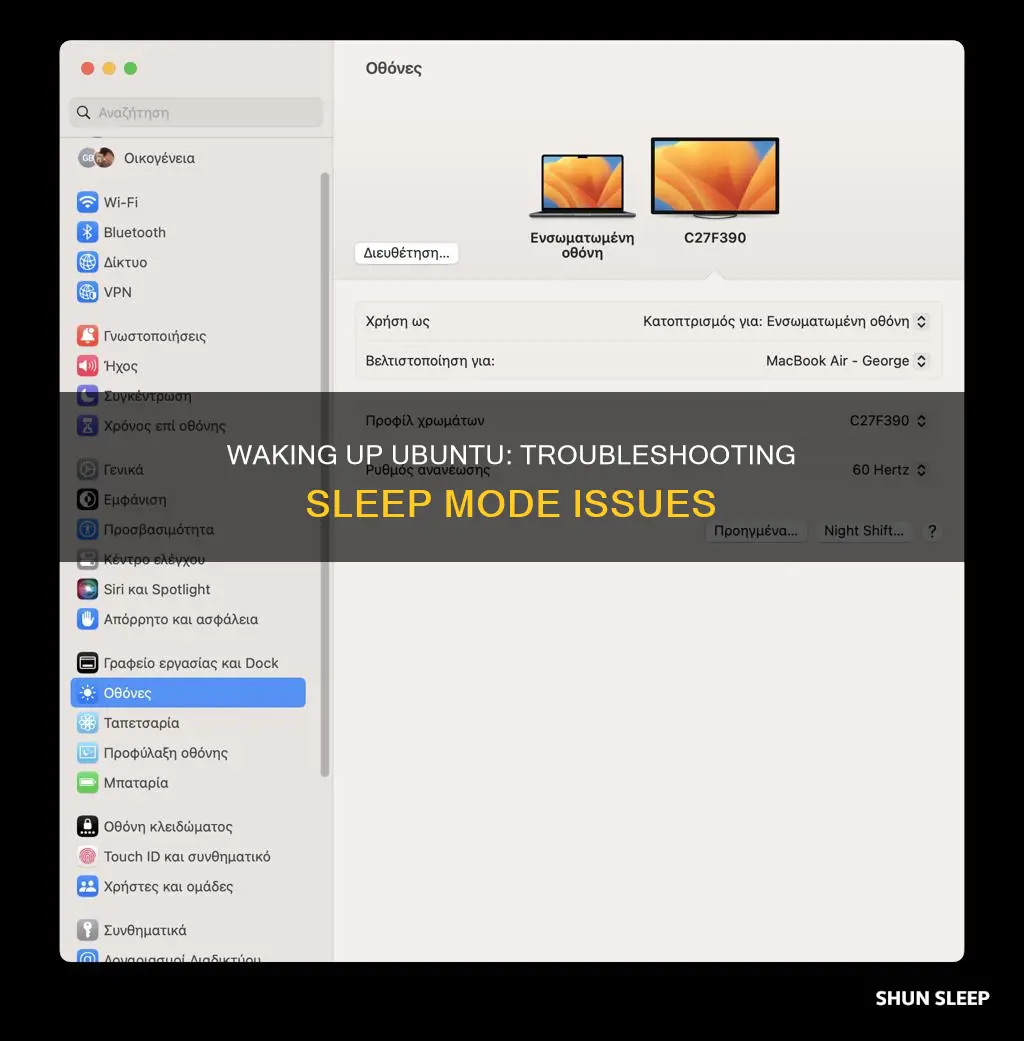Open the Χρόνος επί οθόνης hourglass icon
Image resolution: width=1024 pixels, height=1041 pixels.
coord(87,425)
